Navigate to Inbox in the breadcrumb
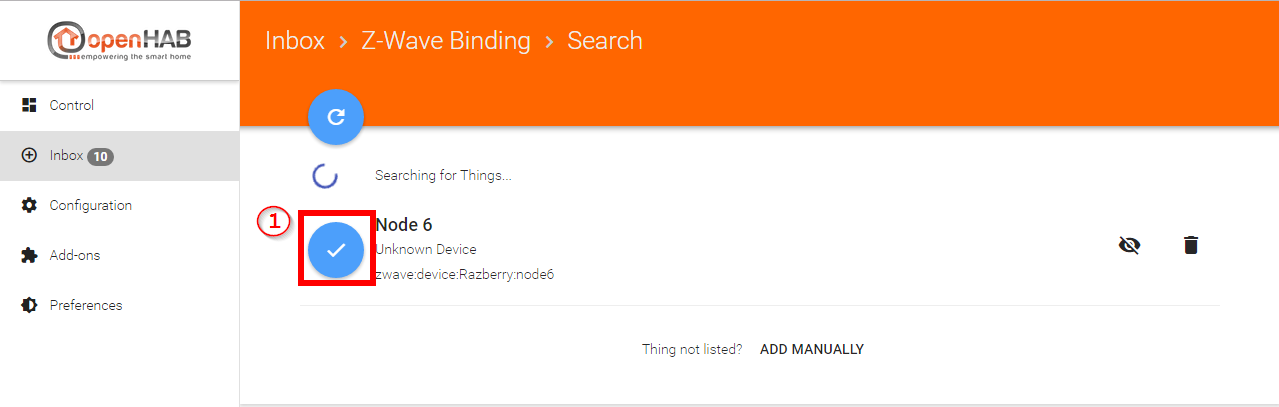The height and width of the screenshot is (407, 1279). [295, 41]
